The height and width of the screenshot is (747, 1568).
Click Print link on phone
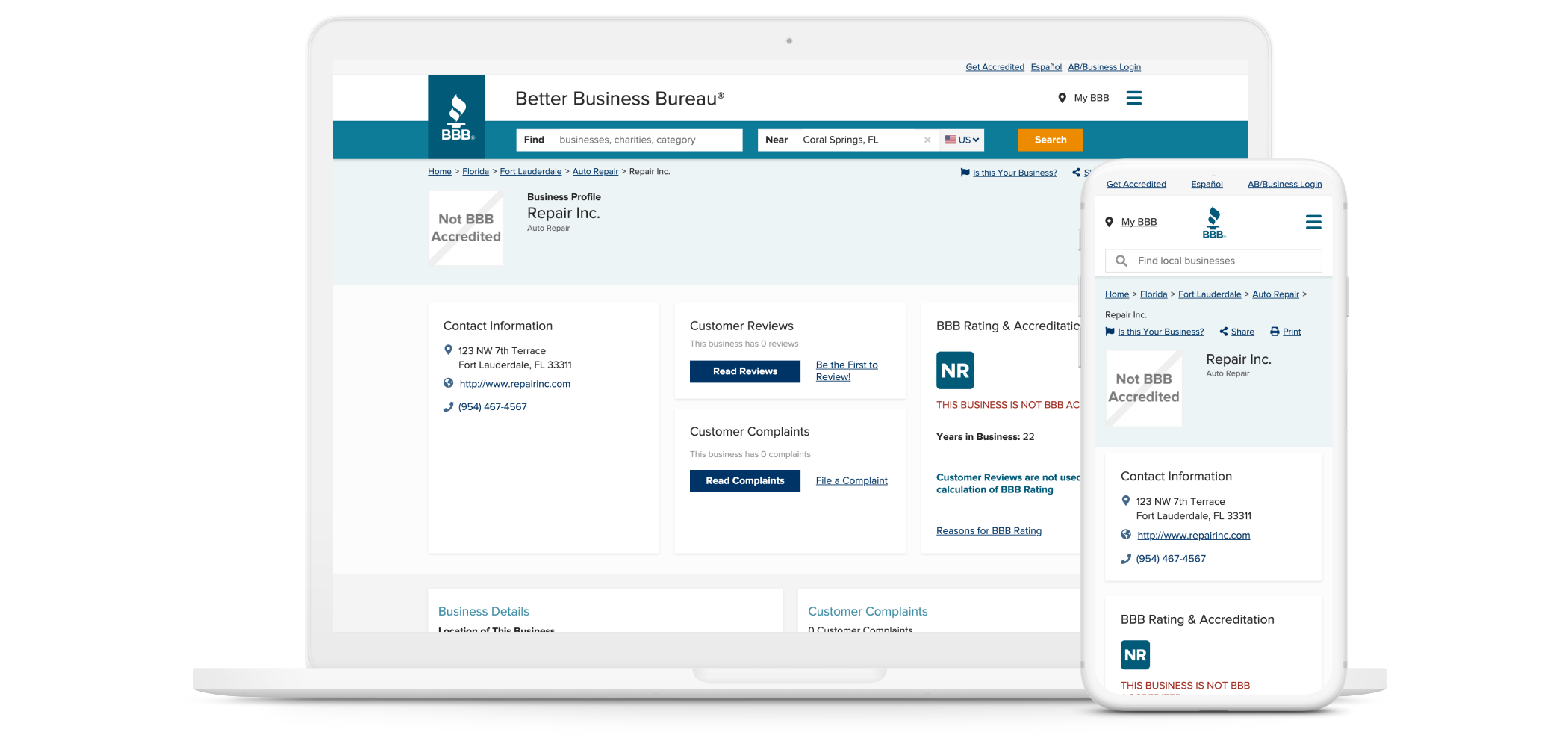coord(1292,332)
